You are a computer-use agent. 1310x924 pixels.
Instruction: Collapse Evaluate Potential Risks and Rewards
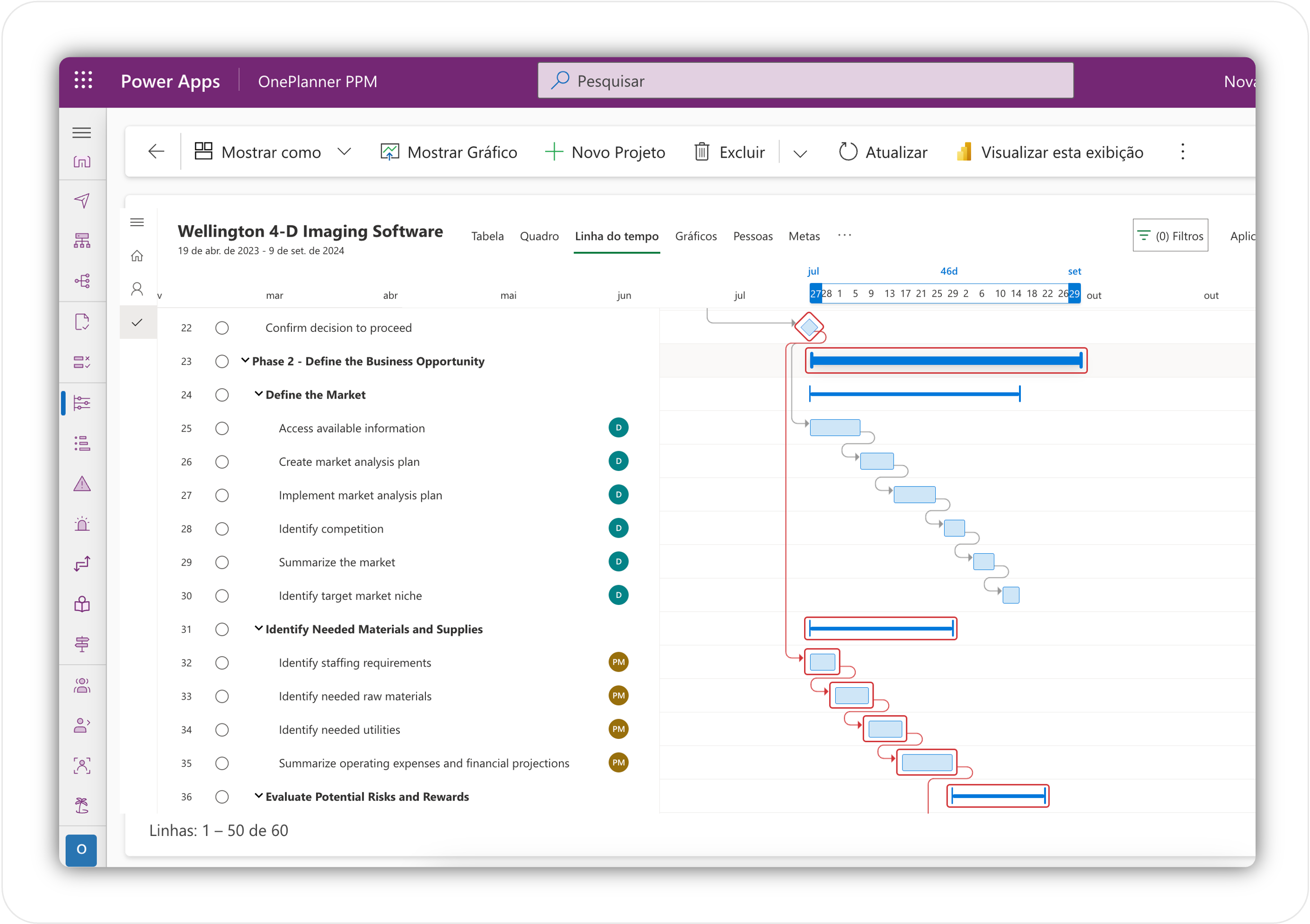258,796
